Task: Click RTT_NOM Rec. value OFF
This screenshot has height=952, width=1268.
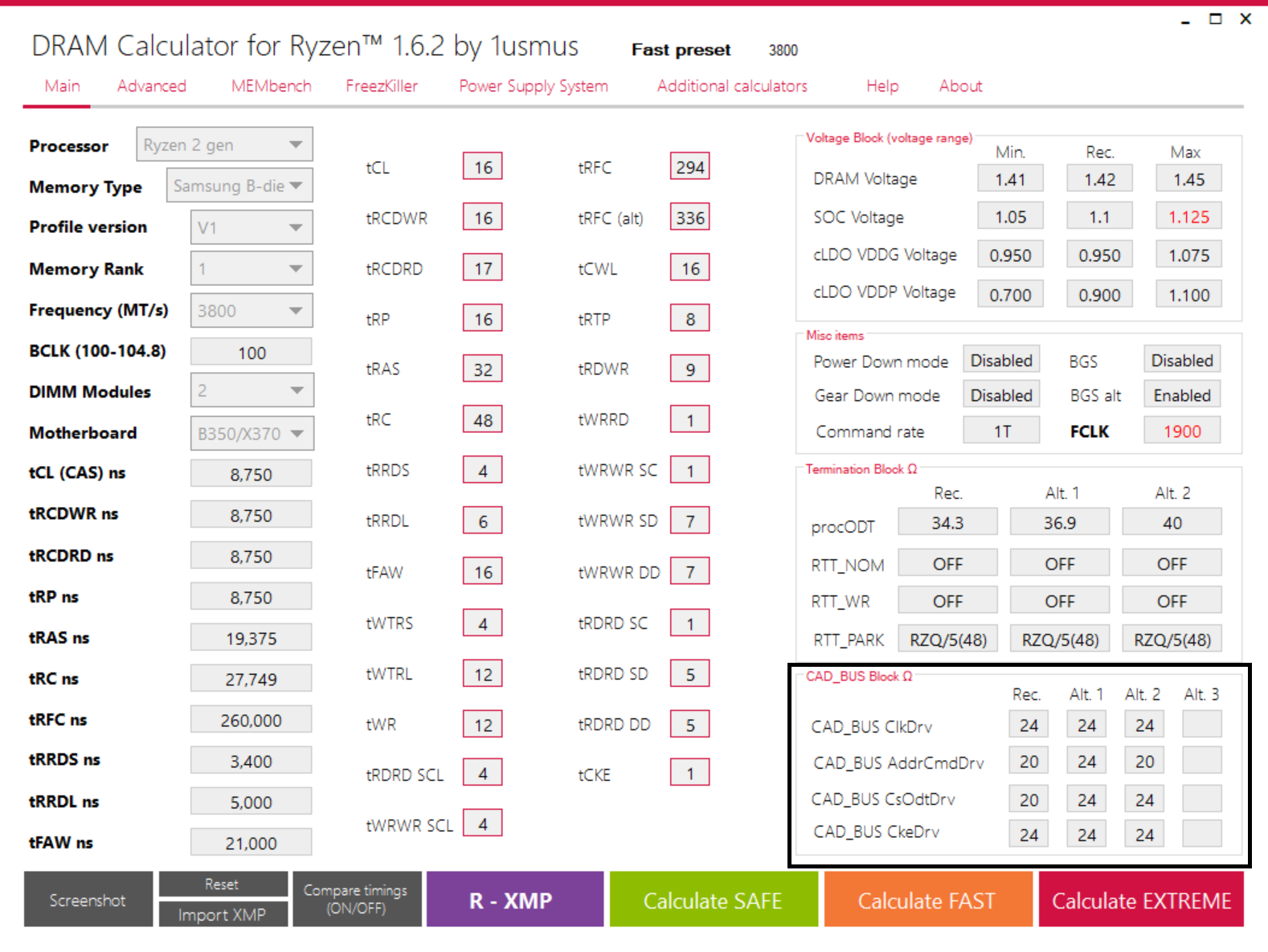Action: (x=947, y=564)
